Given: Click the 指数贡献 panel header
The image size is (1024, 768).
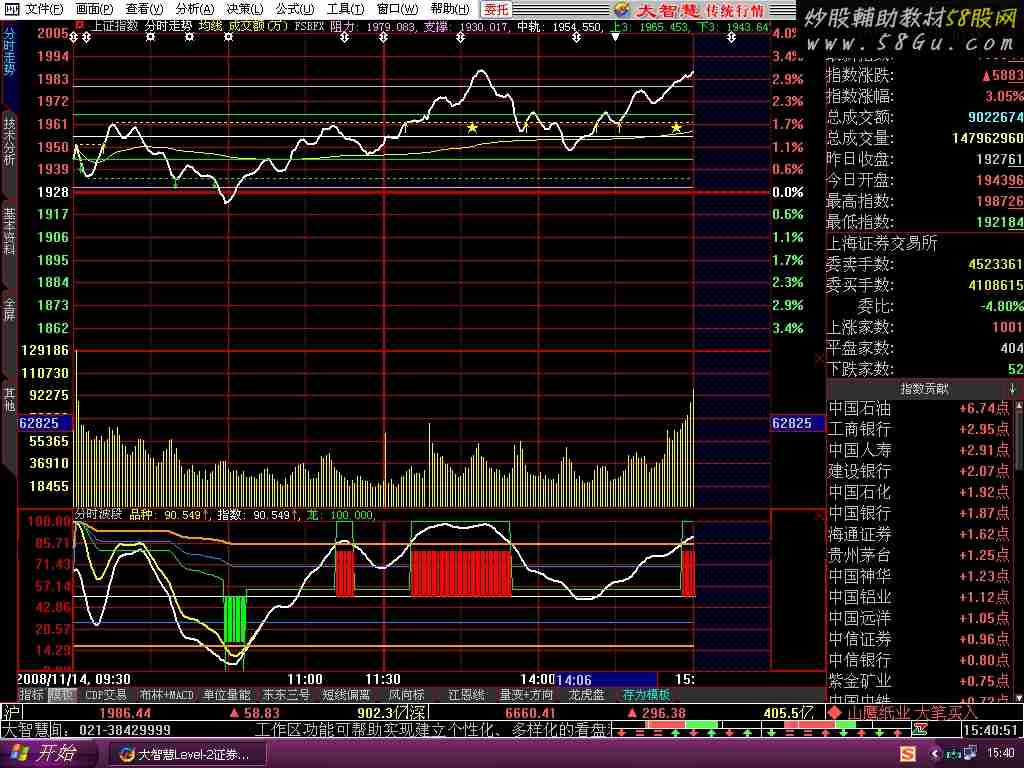Looking at the screenshot, I should click(x=924, y=389).
